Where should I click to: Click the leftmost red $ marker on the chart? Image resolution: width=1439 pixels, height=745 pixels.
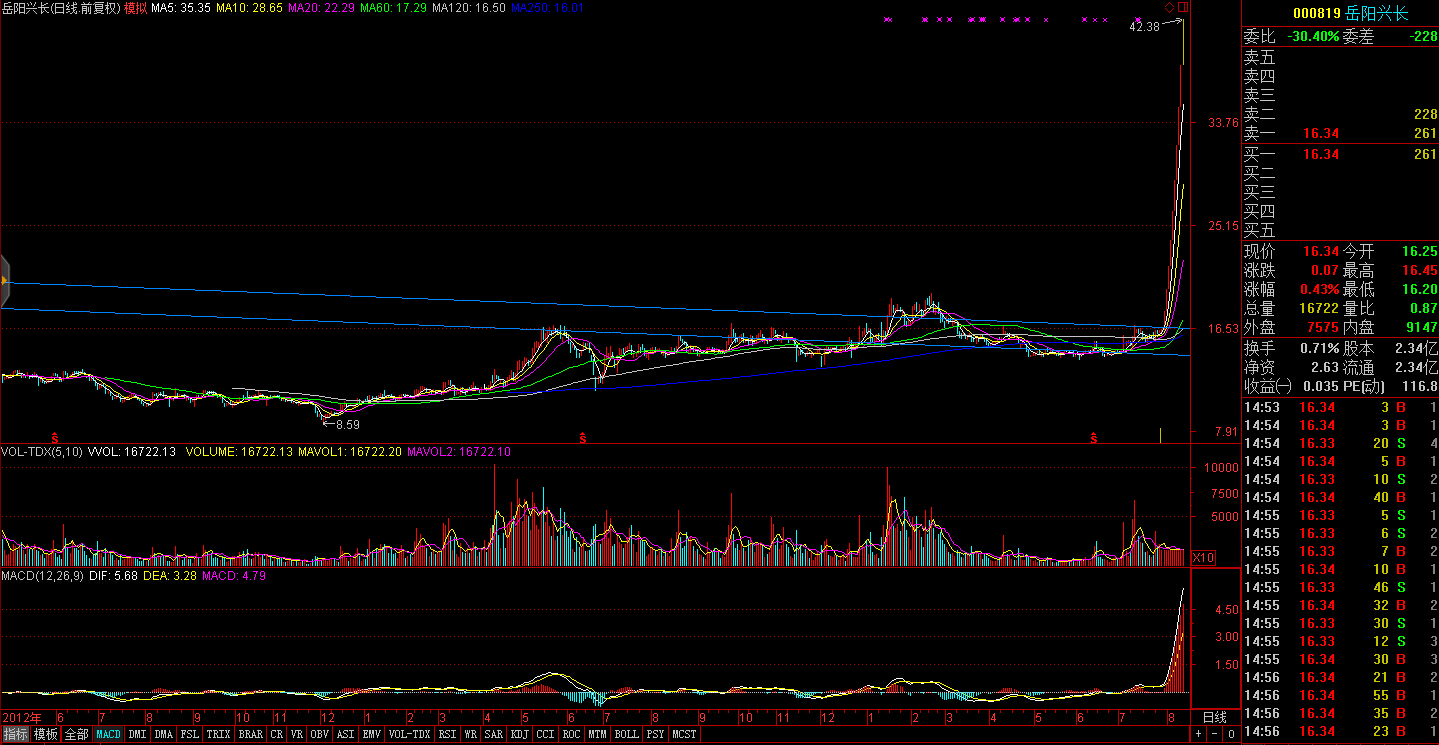click(x=55, y=438)
